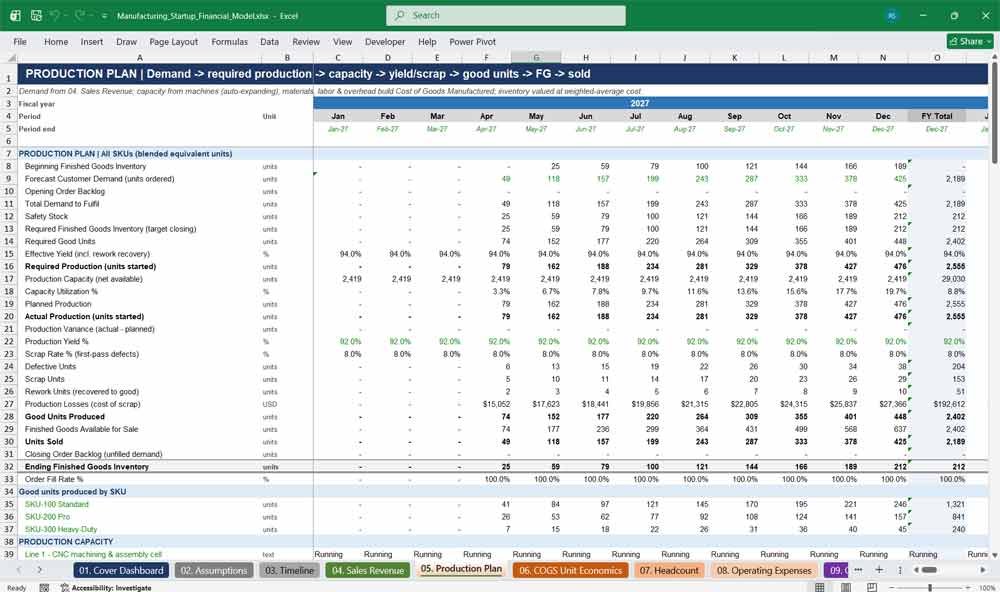Select row 32 header

(9, 466)
